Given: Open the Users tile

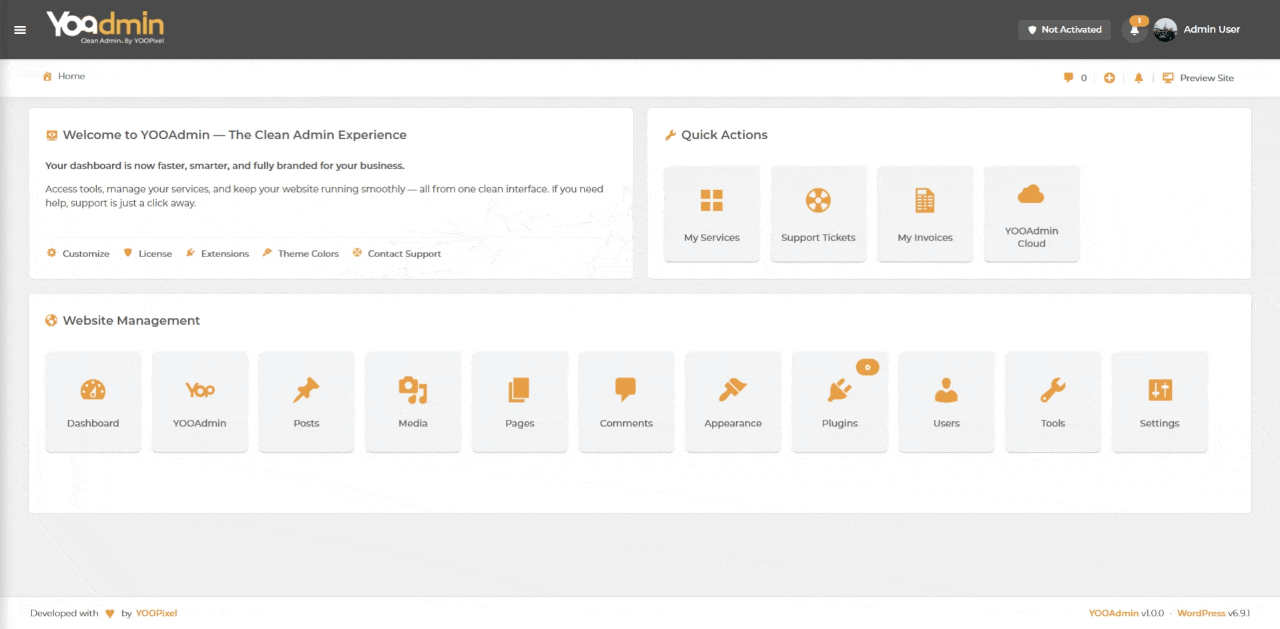Looking at the screenshot, I should point(946,401).
